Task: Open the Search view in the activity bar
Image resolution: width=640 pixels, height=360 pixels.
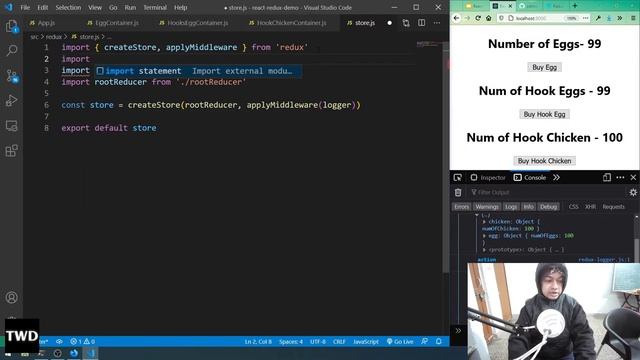Action: pos(11,51)
